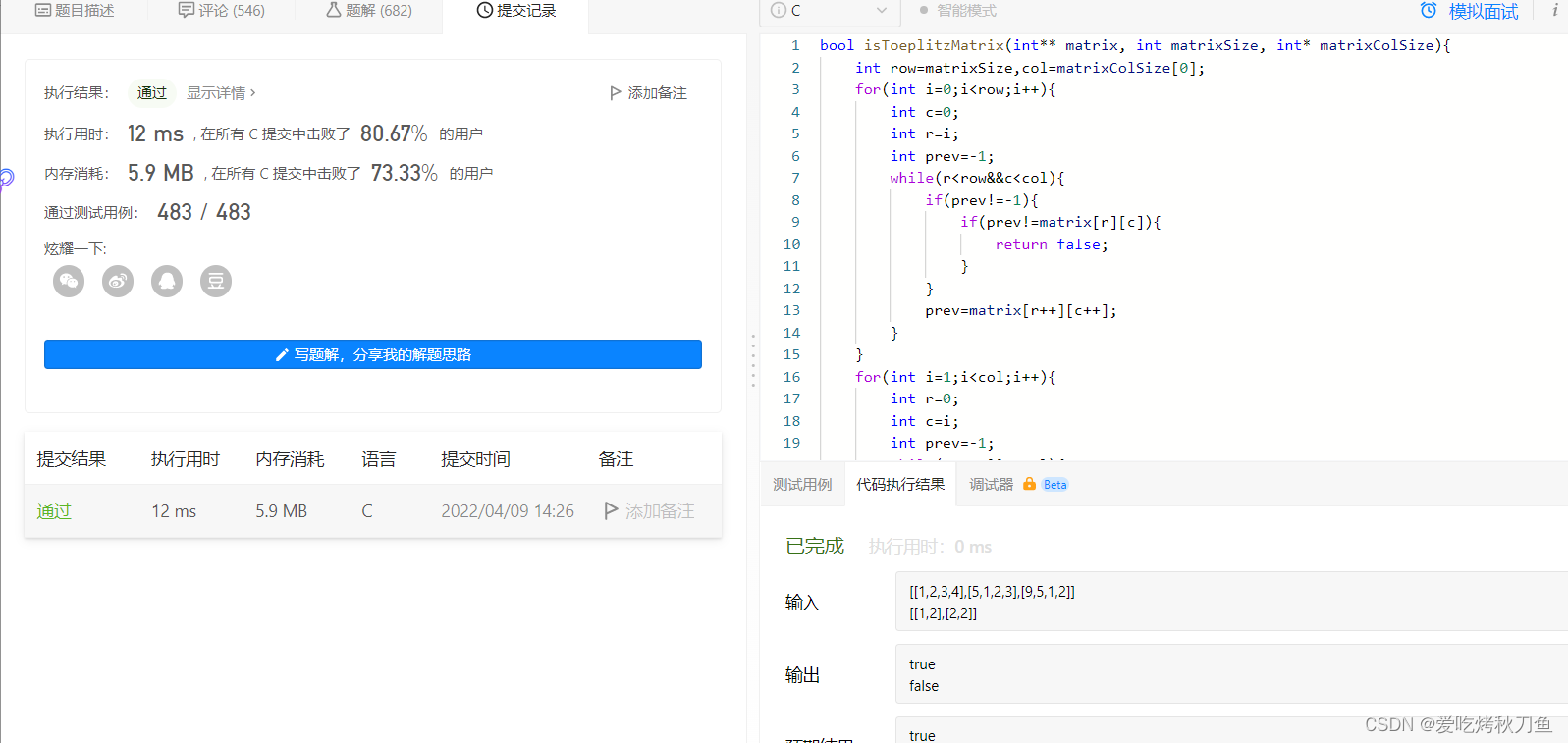This screenshot has height=743, width=1568.
Task: Click the 提交结果 column header
Action: [x=72, y=459]
